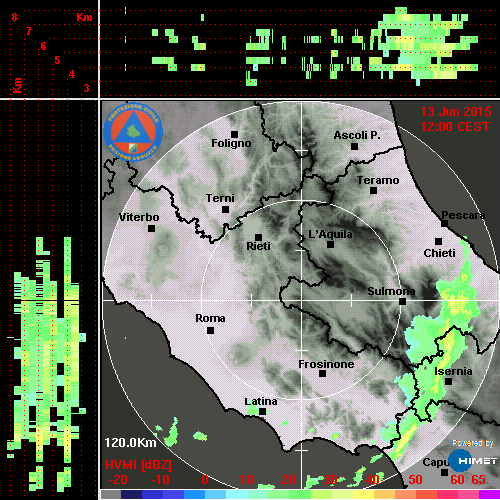Click the Powered by text
Viewport: 500px width, 500px height.
(473, 443)
